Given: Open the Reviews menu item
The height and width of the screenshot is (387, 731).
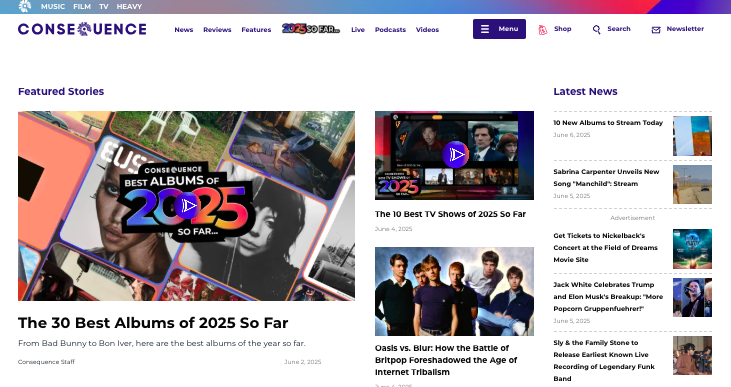Looking at the screenshot, I should point(217,29).
